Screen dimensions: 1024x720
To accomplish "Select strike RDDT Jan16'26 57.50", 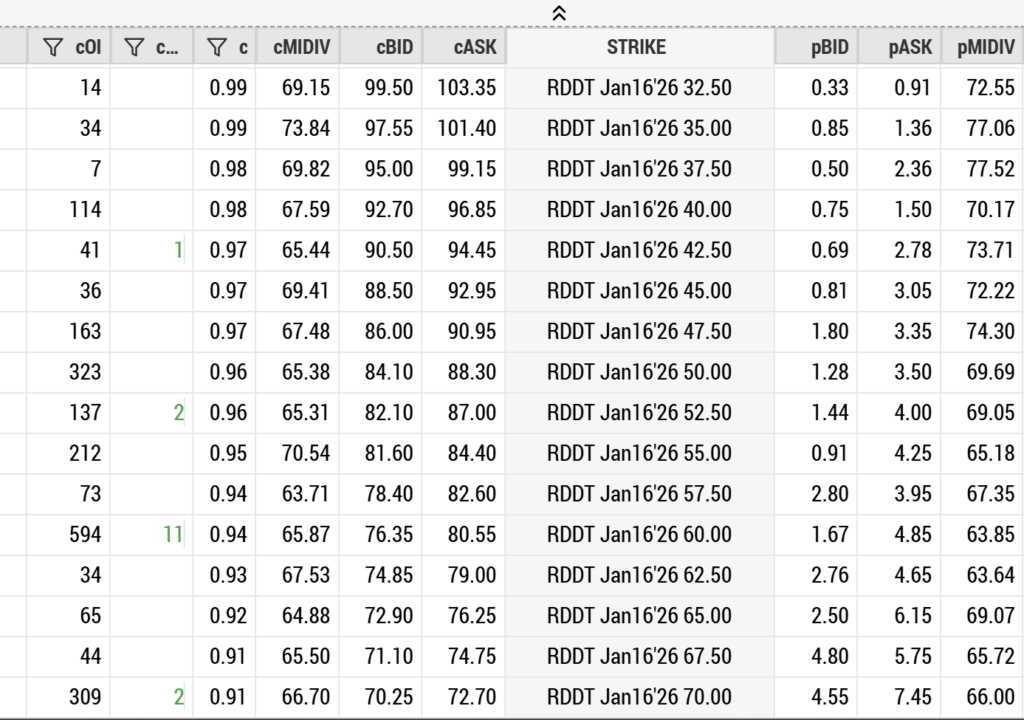I will pyautogui.click(x=639, y=493).
